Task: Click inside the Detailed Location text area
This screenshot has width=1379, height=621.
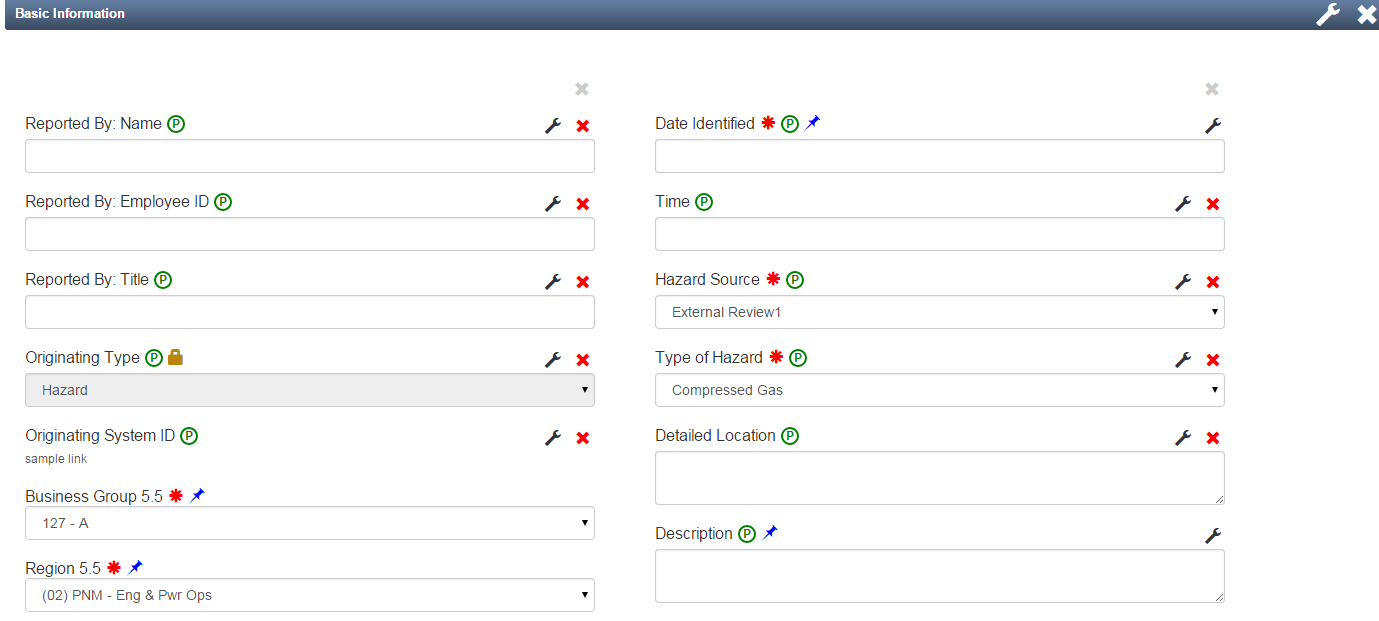Action: click(940, 478)
